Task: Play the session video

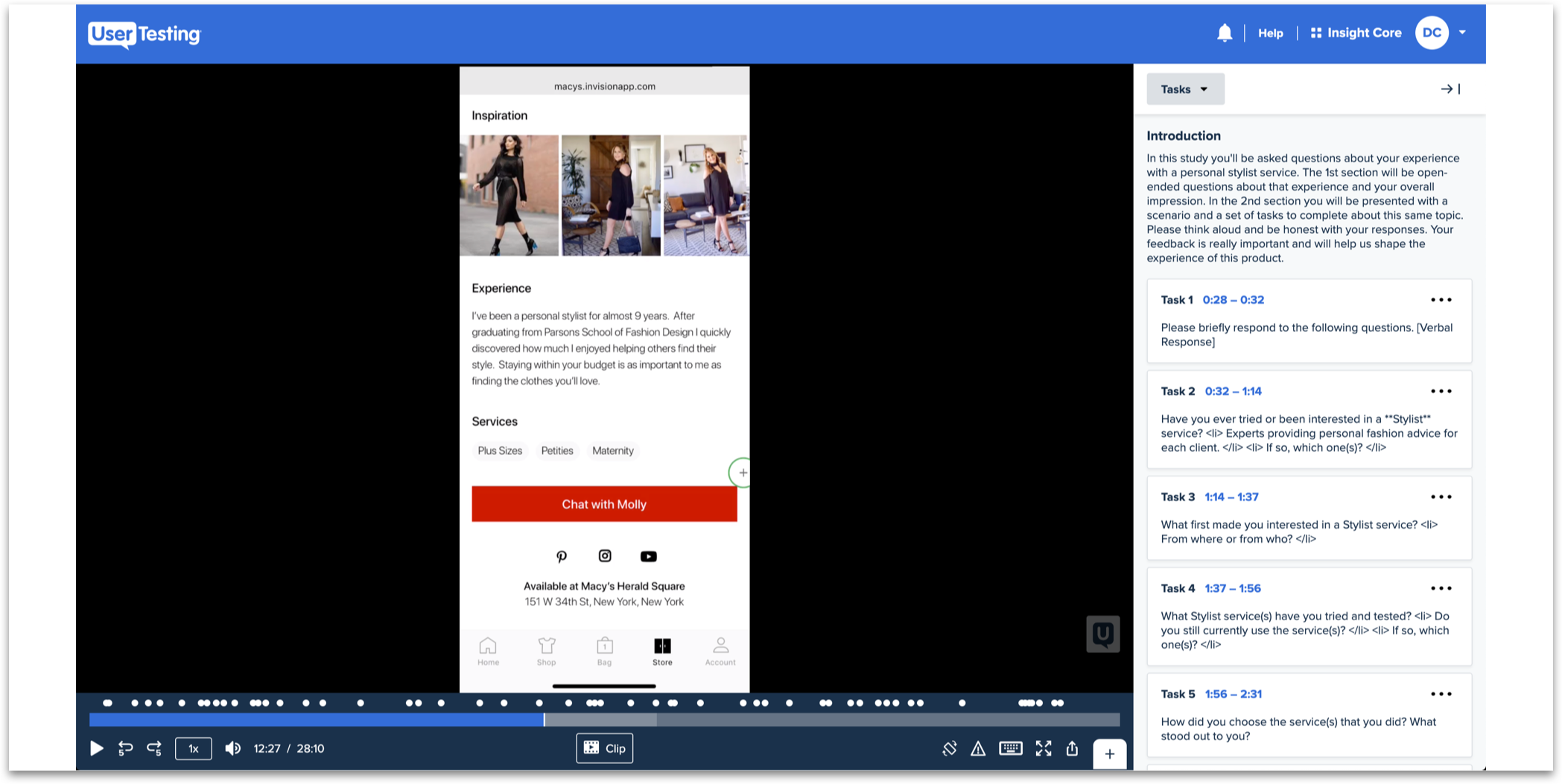Action: point(97,748)
